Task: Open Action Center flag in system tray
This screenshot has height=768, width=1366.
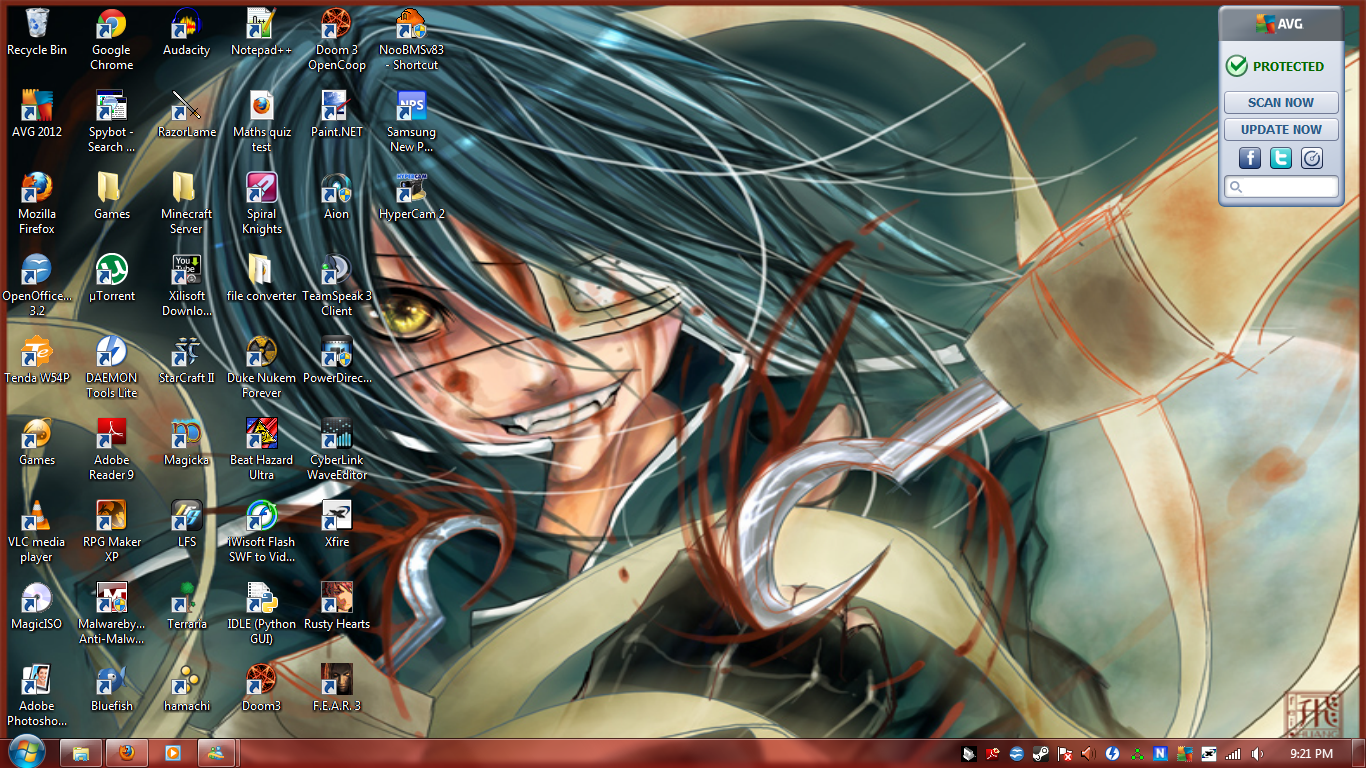Action: [x=1065, y=753]
